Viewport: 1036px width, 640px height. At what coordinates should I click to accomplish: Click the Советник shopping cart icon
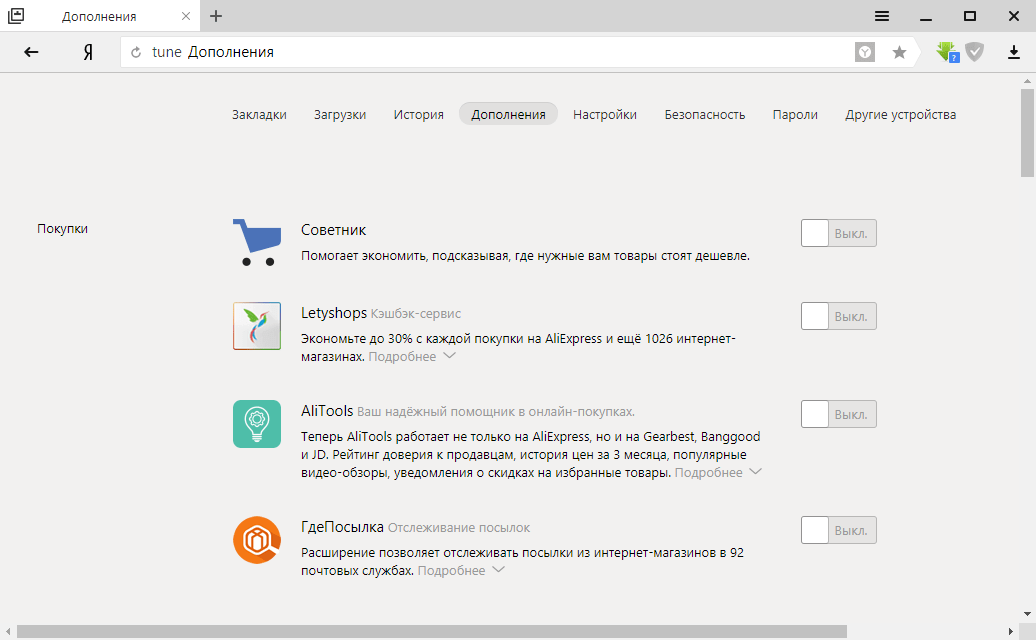point(256,238)
